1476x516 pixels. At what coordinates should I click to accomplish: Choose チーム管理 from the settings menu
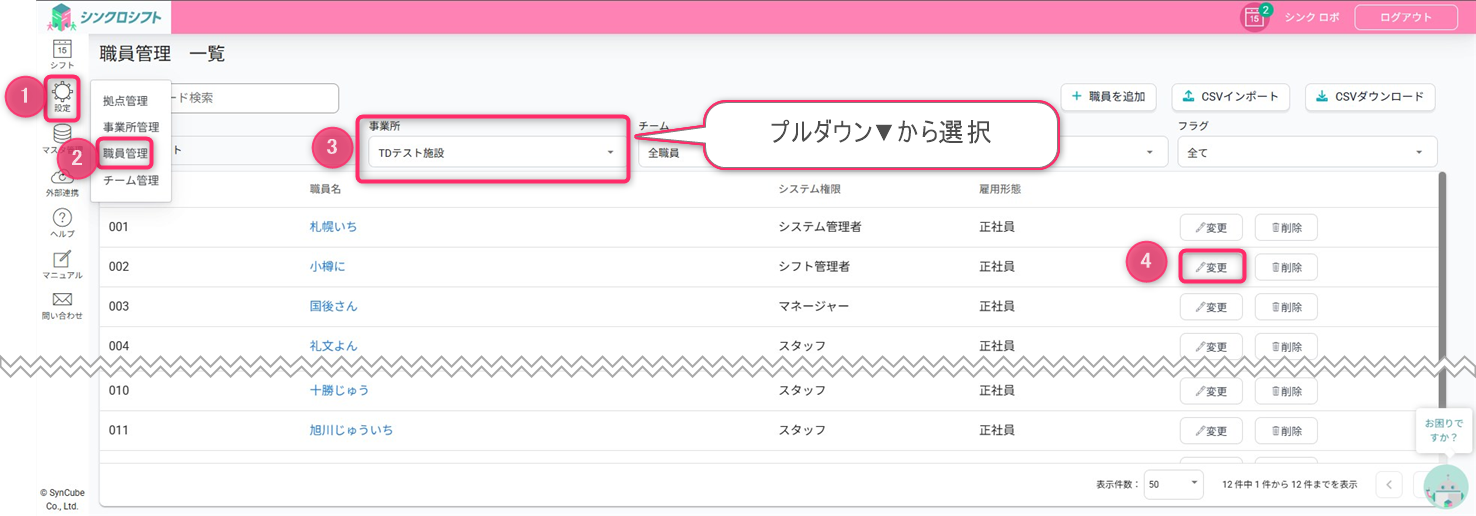(131, 181)
